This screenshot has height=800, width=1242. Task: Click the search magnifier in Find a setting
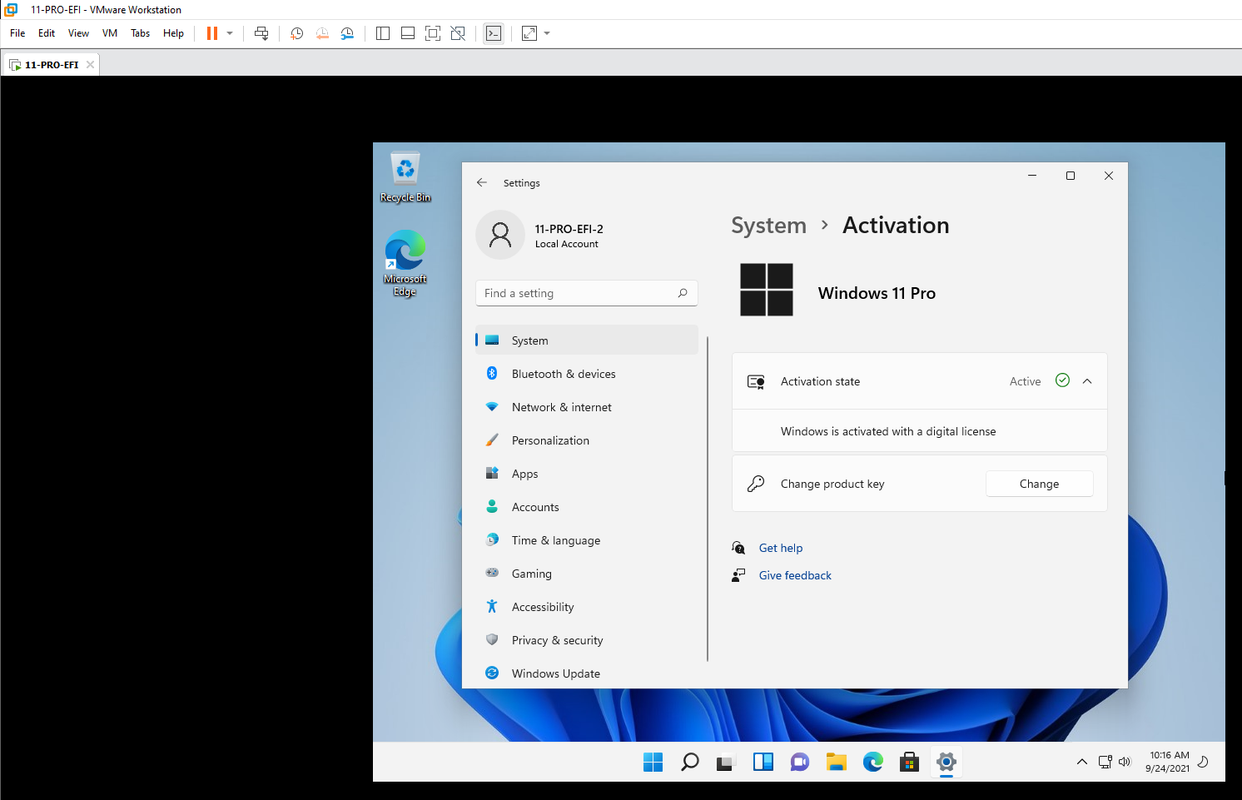683,293
